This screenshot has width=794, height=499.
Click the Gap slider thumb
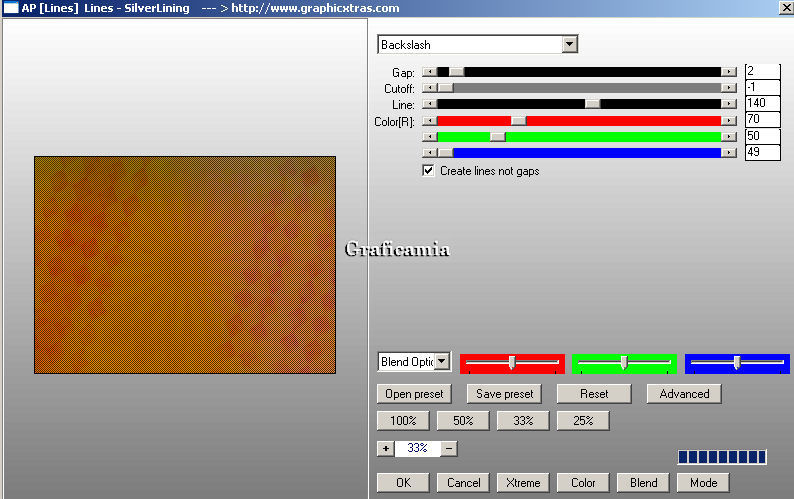[x=456, y=72]
